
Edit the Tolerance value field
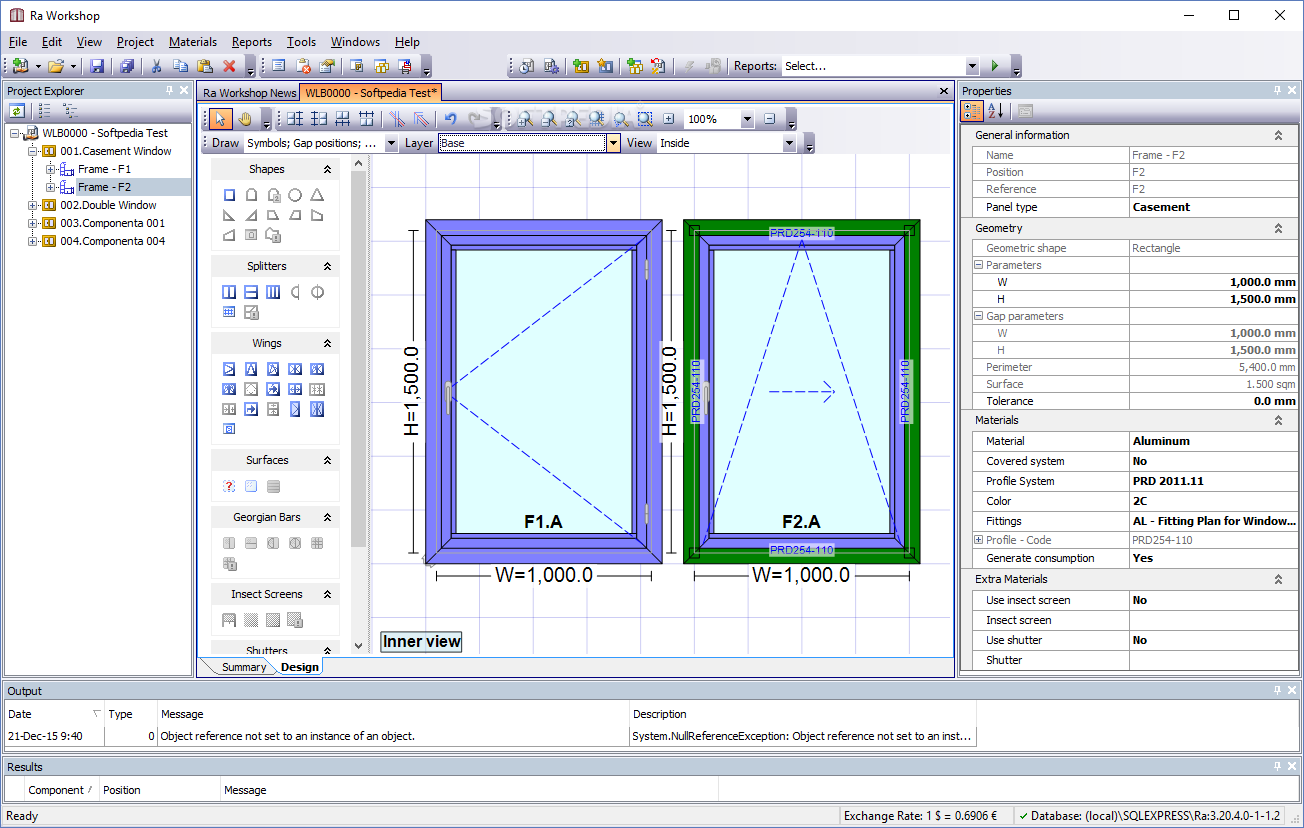[1214, 401]
